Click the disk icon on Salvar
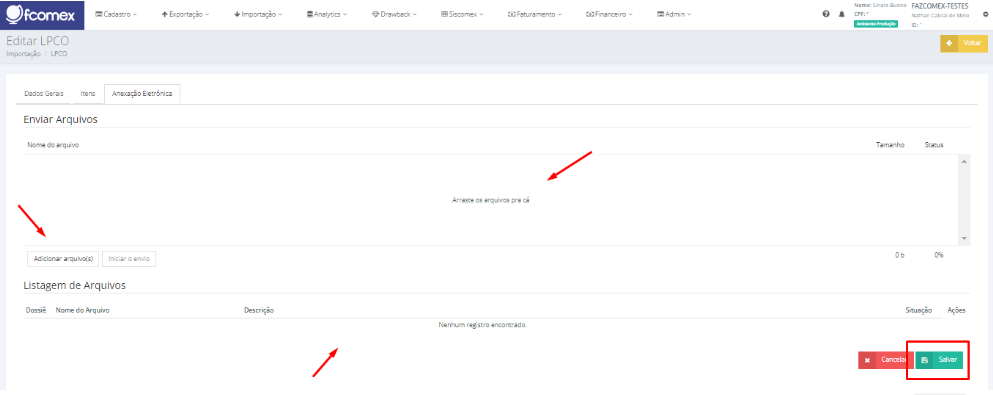The height and width of the screenshot is (395, 993). (924, 360)
